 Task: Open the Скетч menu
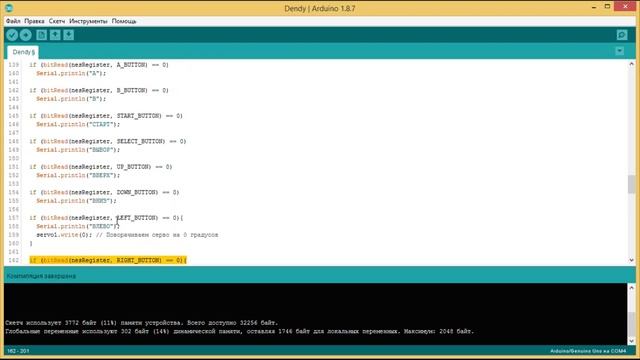point(57,21)
